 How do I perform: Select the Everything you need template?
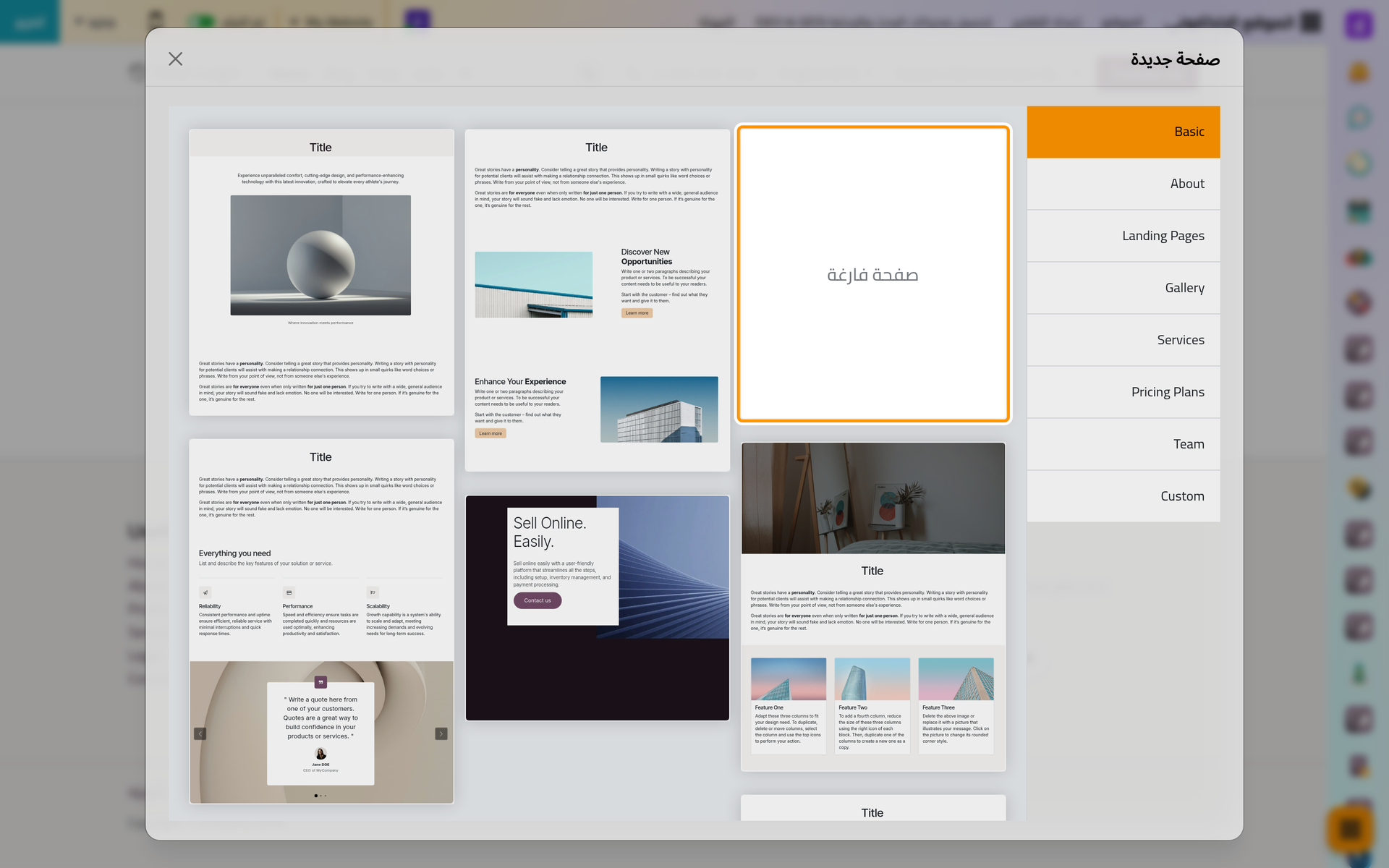pos(321,621)
